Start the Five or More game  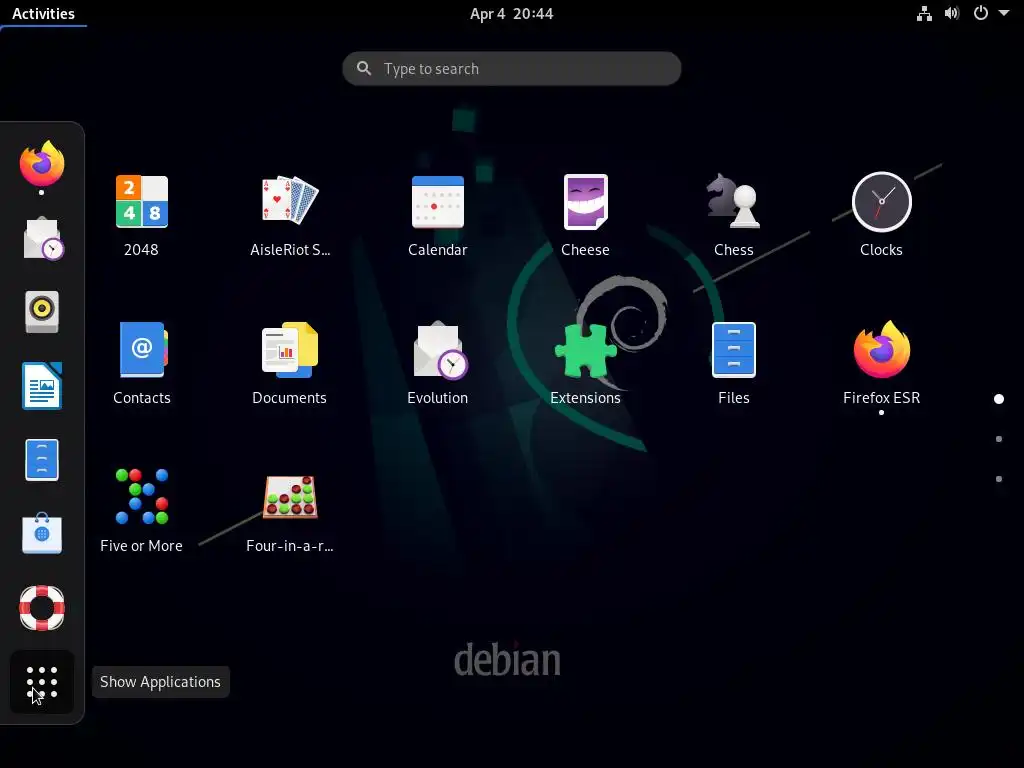[x=142, y=496]
